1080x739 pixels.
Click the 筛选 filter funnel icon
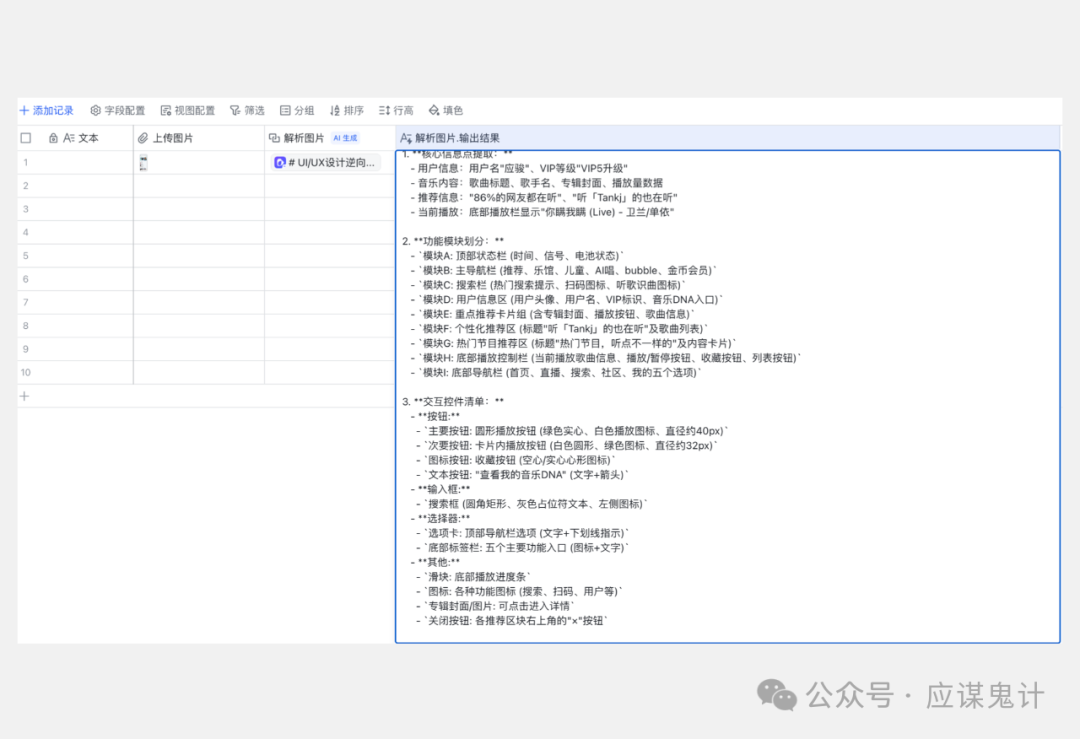234,110
